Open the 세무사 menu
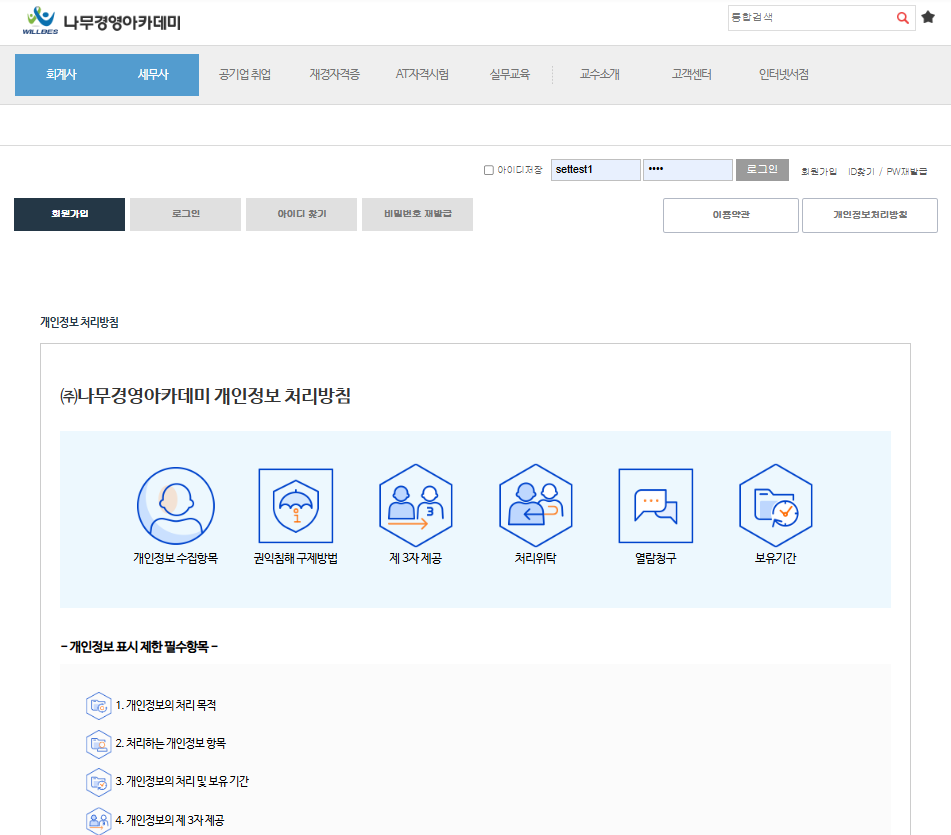 pyautogui.click(x=153, y=75)
